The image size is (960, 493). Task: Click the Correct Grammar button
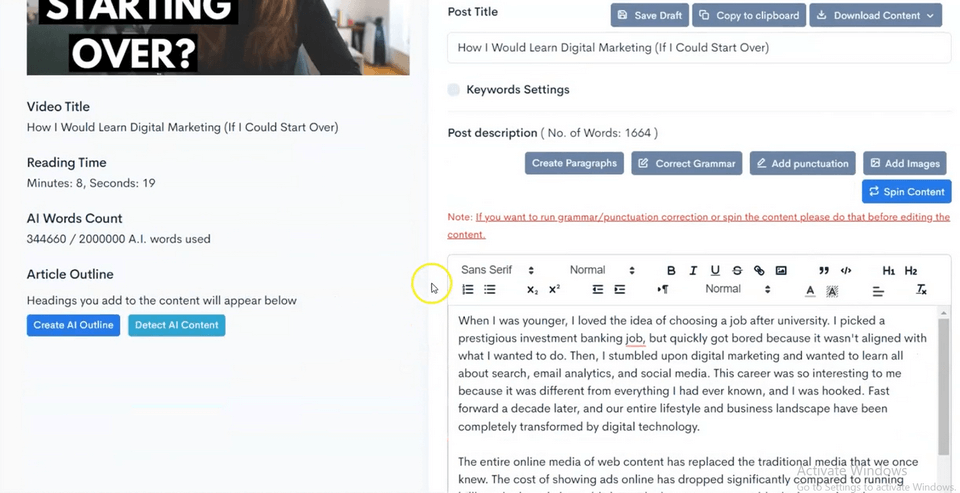click(687, 164)
